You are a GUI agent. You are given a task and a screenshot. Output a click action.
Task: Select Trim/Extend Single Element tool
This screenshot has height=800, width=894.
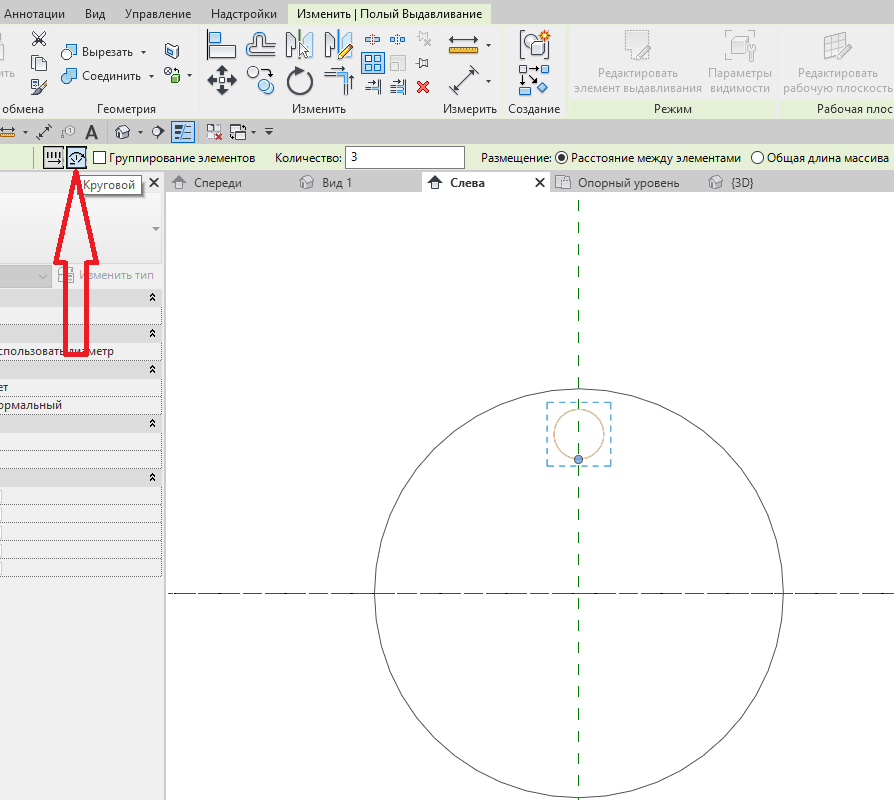pos(373,87)
